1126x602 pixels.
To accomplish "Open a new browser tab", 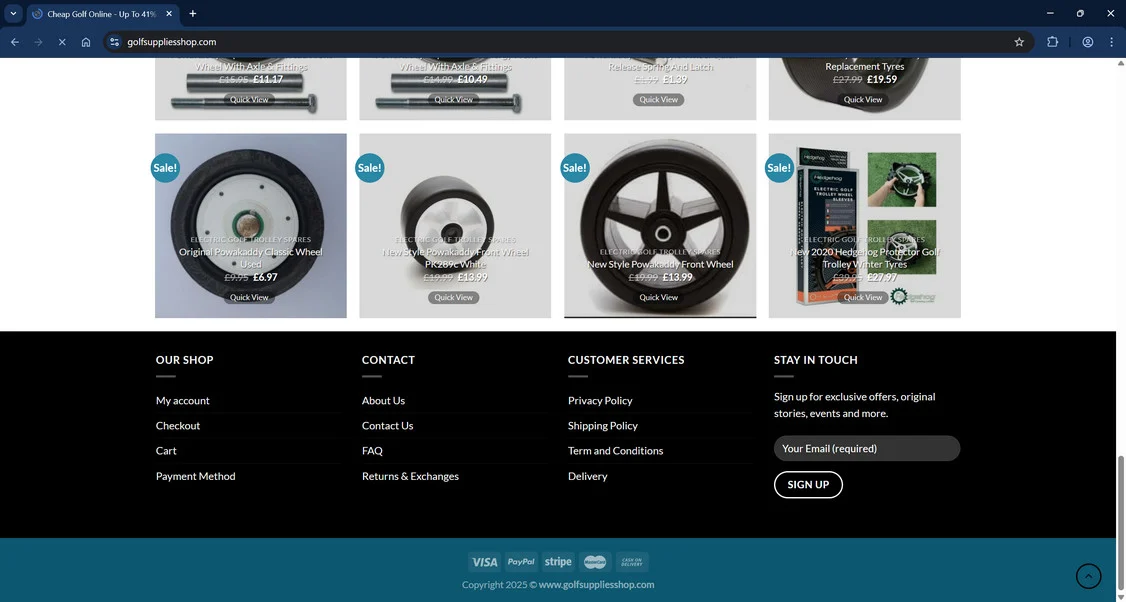I will [x=192, y=14].
